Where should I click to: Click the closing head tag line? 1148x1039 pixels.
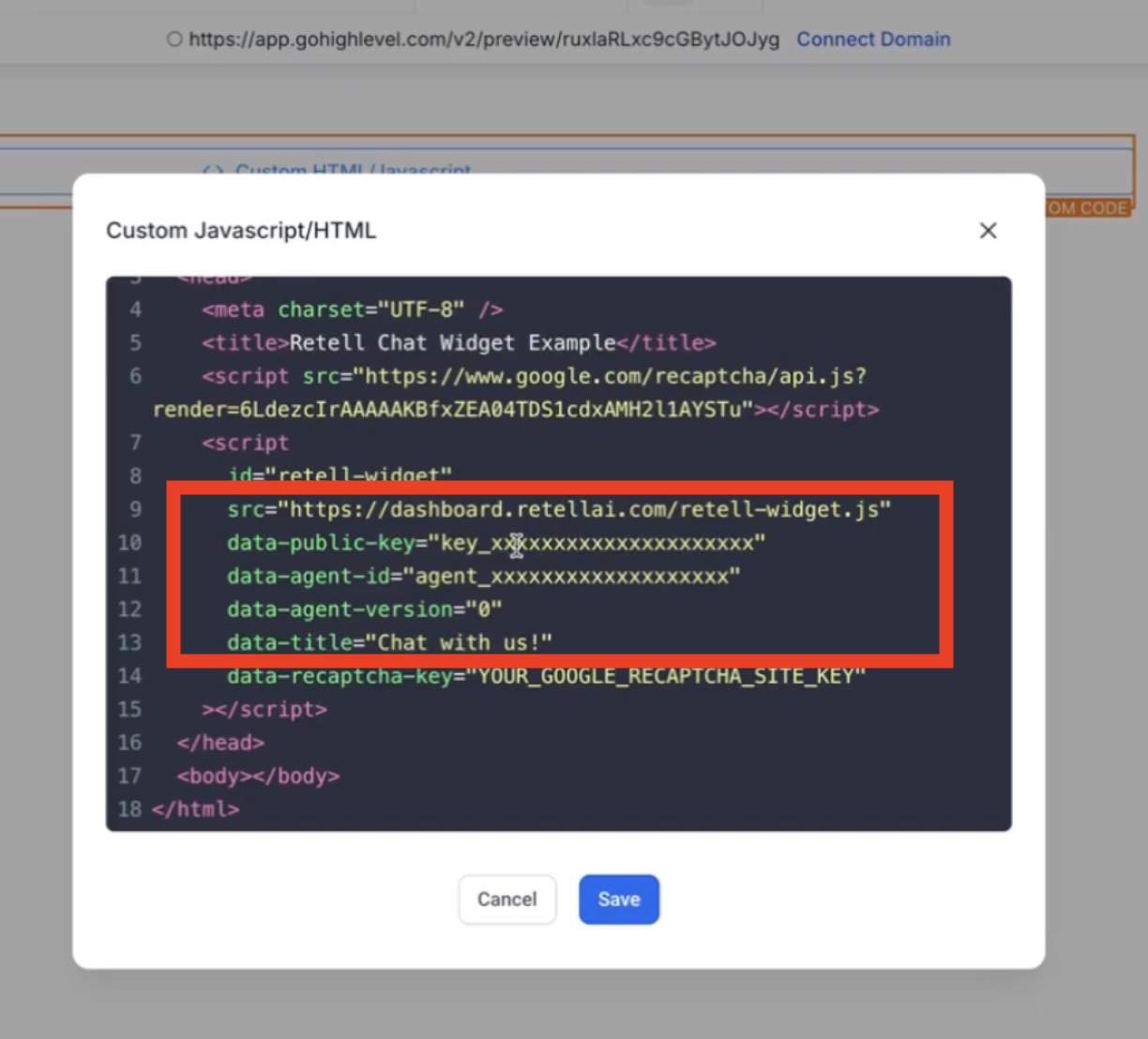220,743
